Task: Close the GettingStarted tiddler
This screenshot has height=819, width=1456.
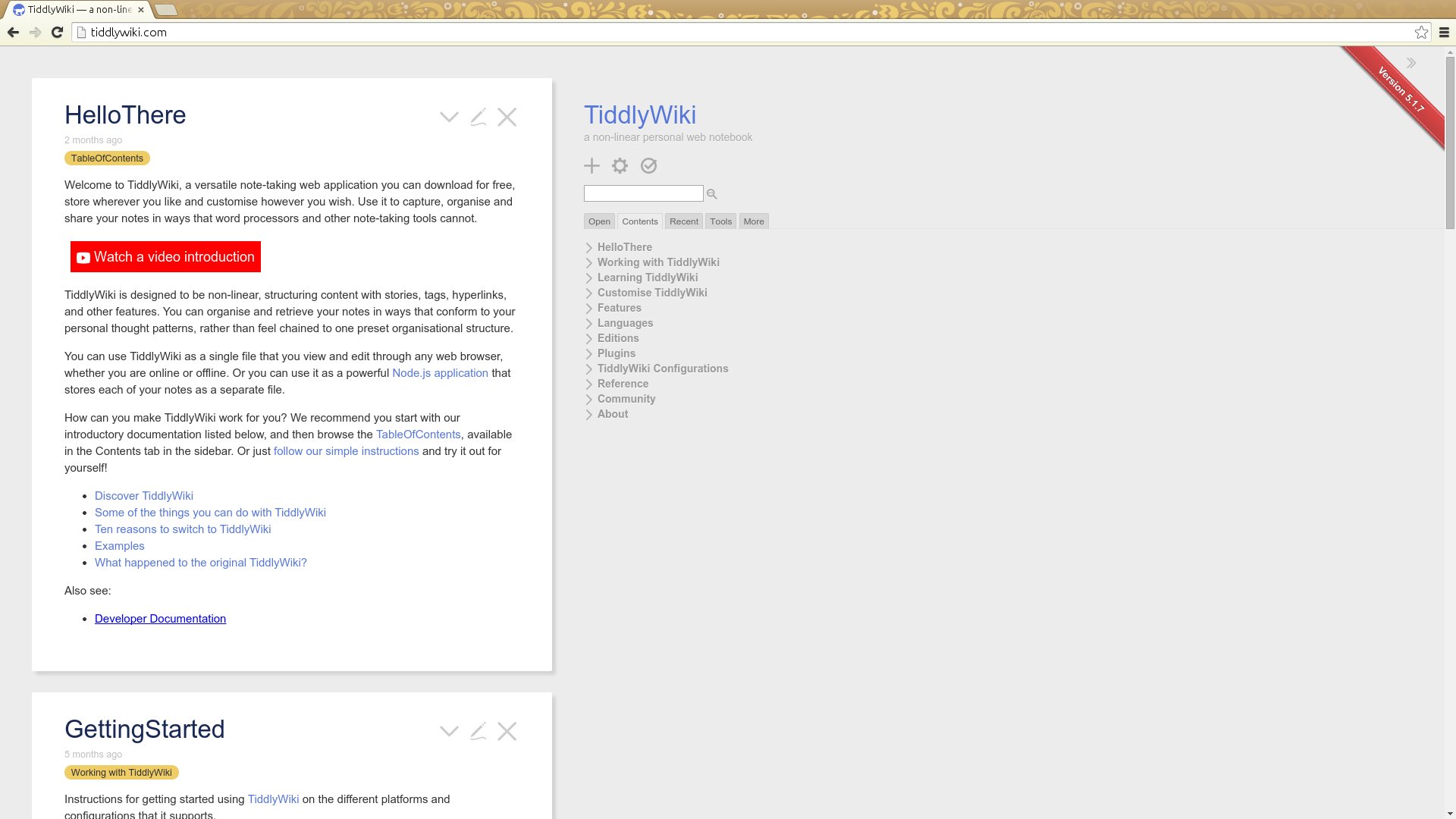Action: (x=507, y=731)
